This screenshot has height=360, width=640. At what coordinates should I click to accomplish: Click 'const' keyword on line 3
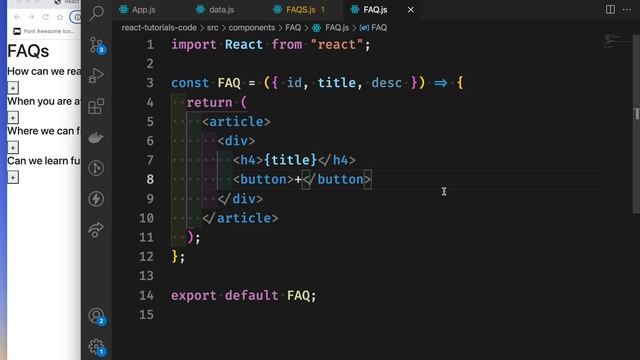pos(190,83)
